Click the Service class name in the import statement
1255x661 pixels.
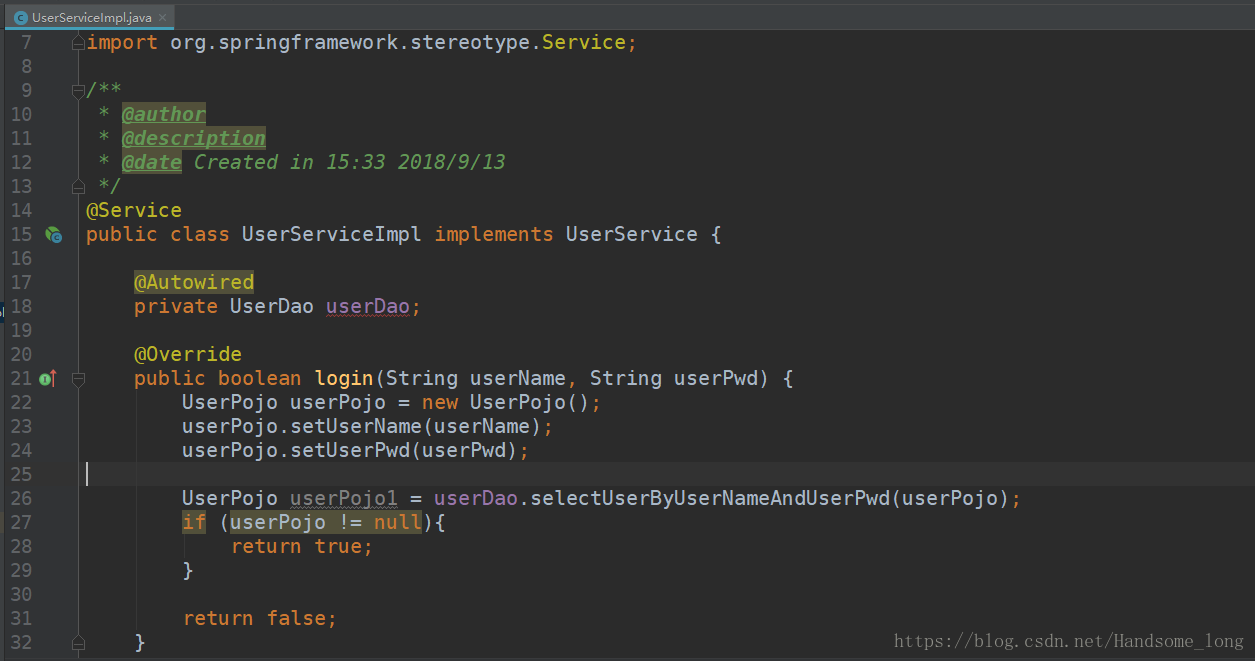[584, 42]
